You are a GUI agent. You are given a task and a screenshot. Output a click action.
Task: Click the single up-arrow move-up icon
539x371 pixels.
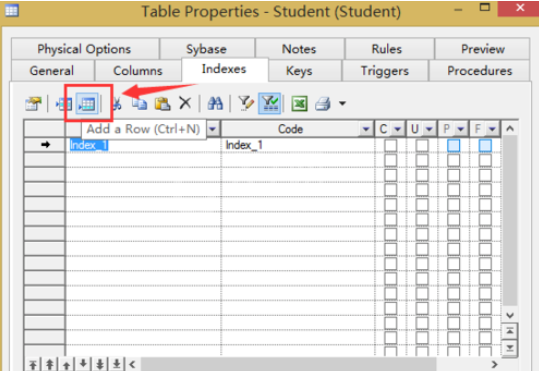pos(66,364)
